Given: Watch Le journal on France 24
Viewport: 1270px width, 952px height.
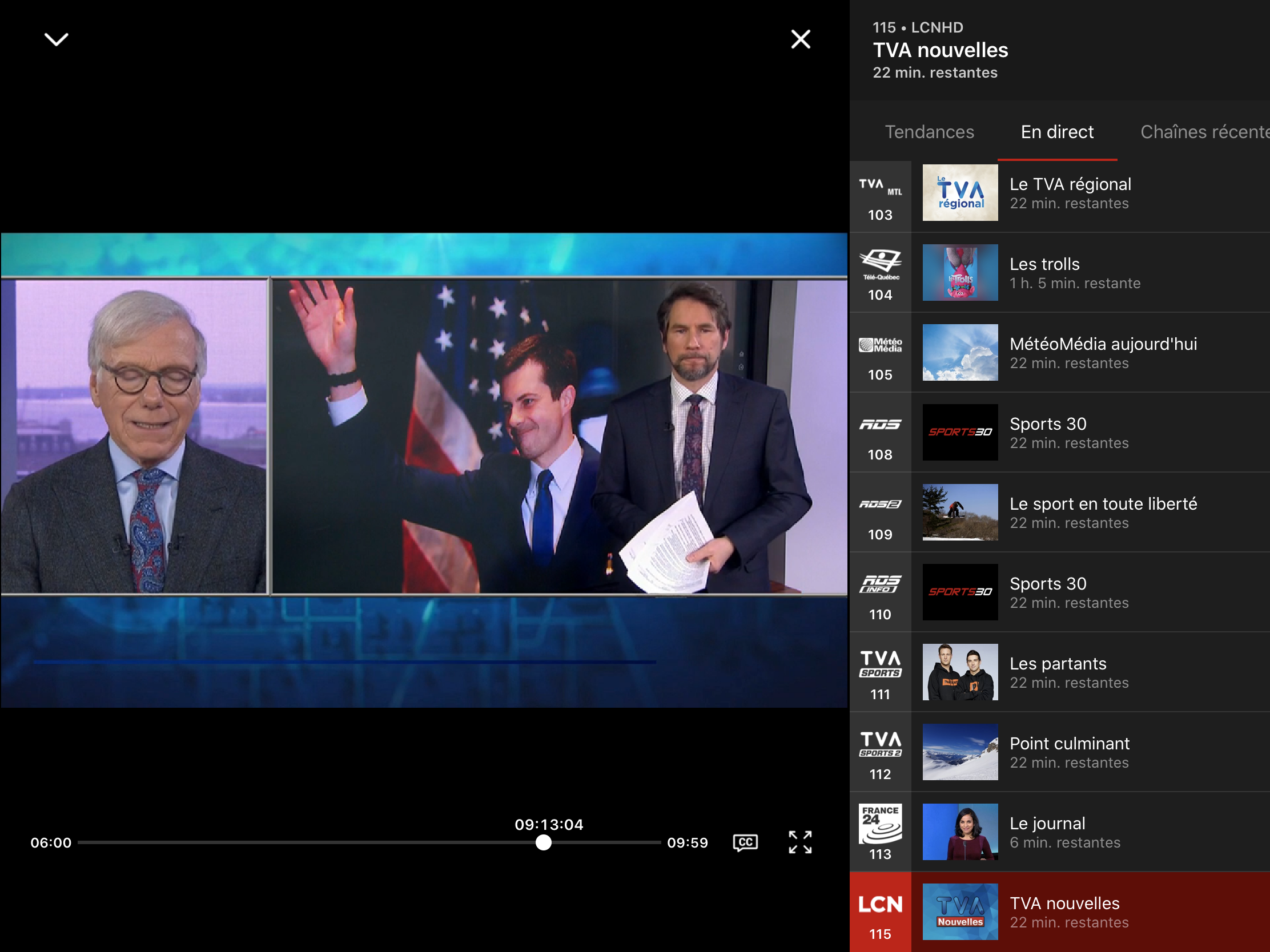Looking at the screenshot, I should pyautogui.click(x=1047, y=823).
